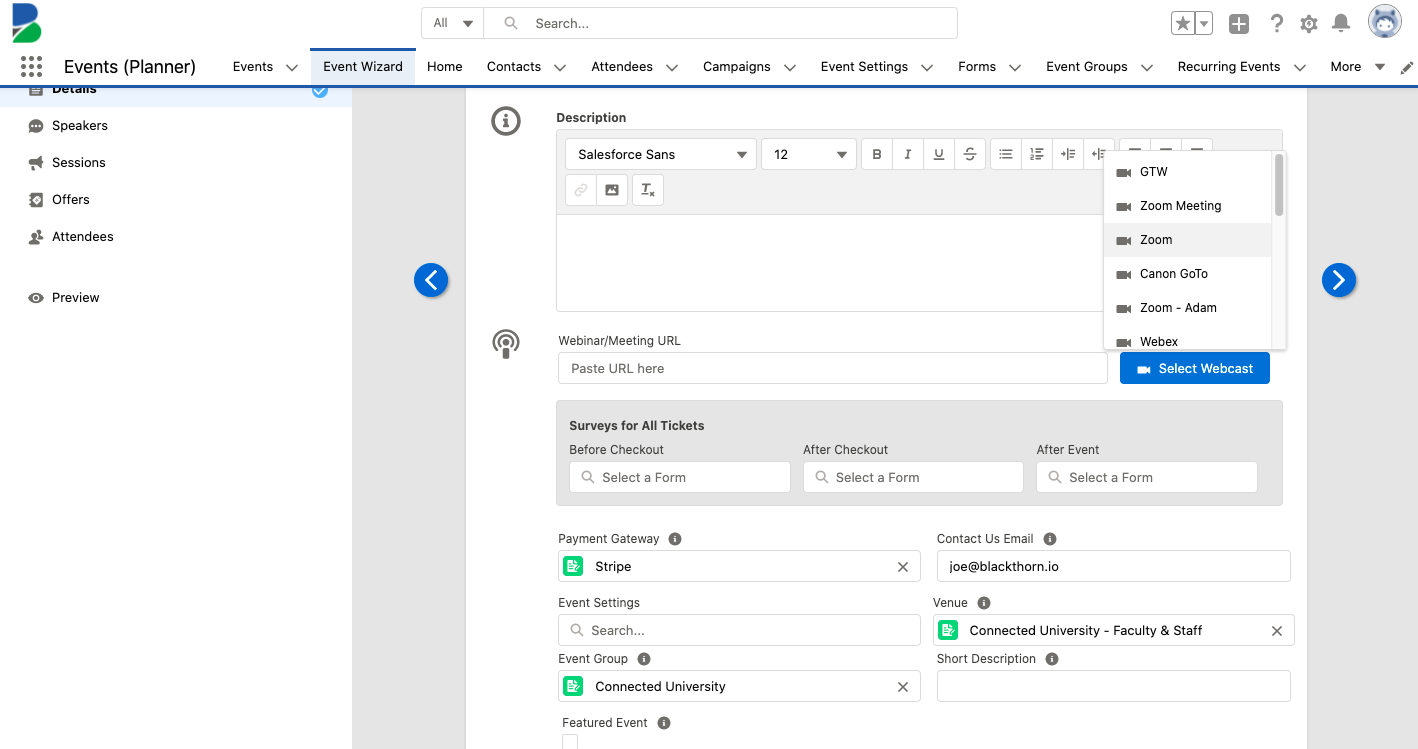Click the insert link icon
The width and height of the screenshot is (1418, 749).
[581, 190]
